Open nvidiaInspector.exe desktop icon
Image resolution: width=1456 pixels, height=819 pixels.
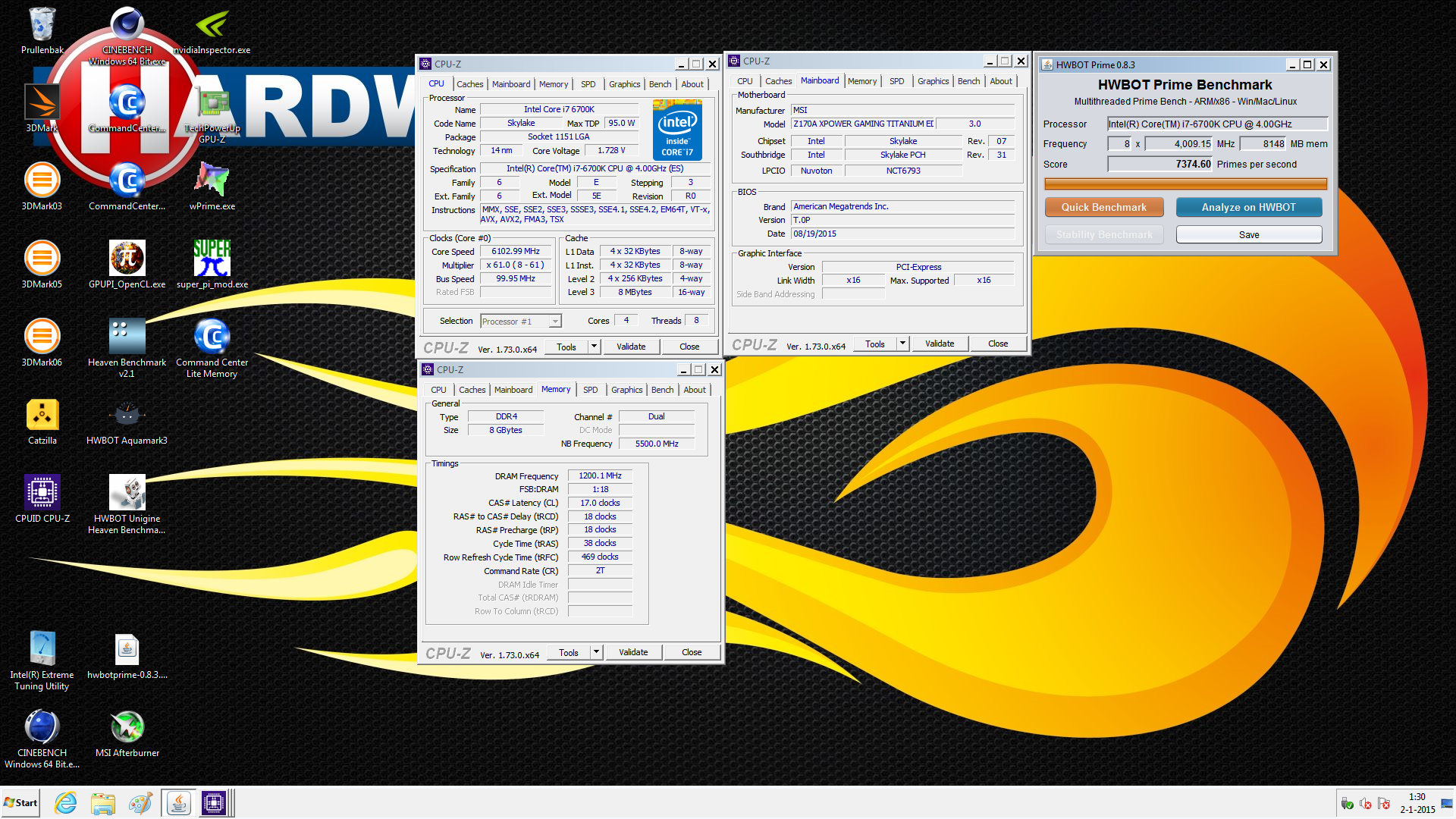pos(212,30)
